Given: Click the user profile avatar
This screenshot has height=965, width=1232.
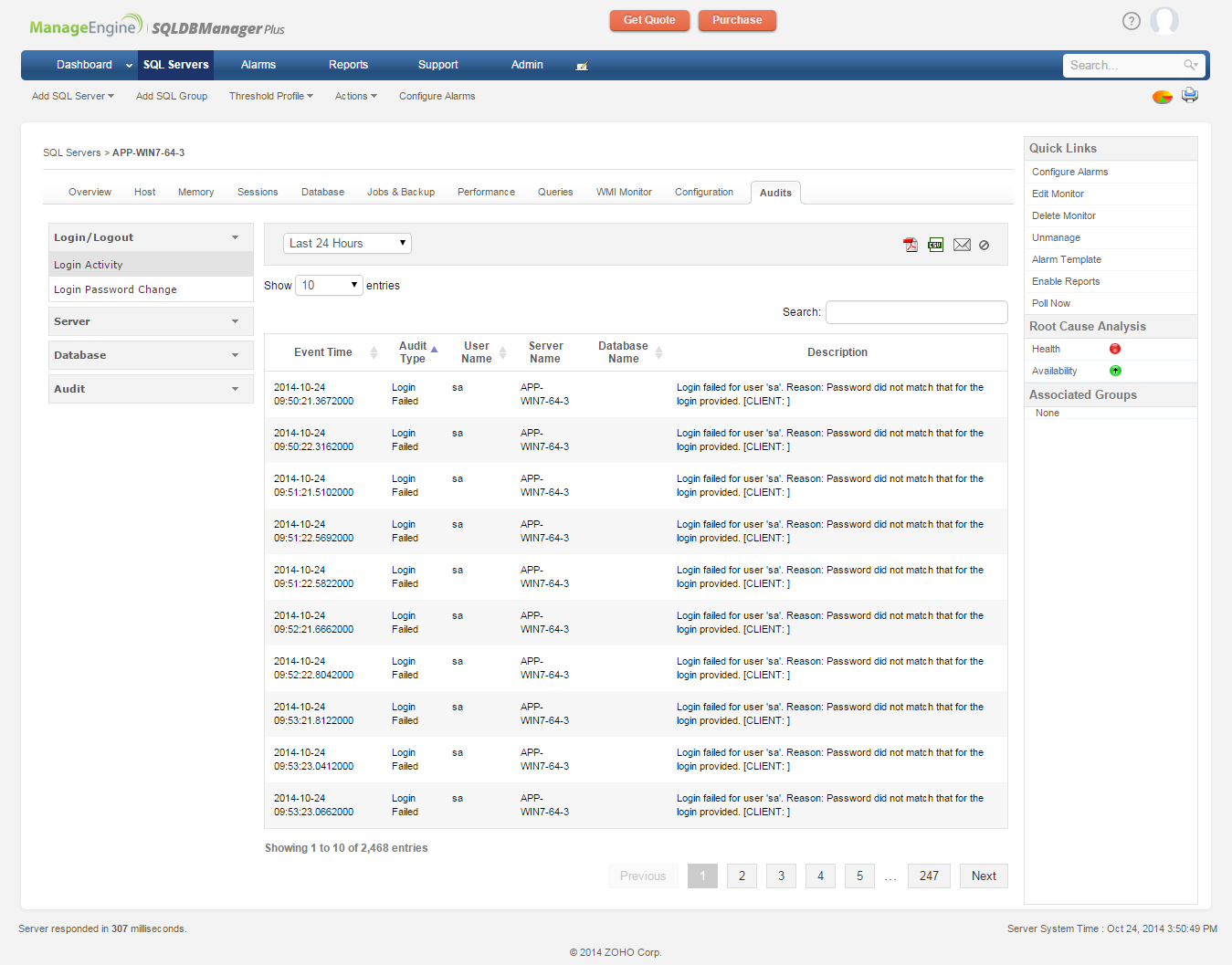Looking at the screenshot, I should point(1164,21).
